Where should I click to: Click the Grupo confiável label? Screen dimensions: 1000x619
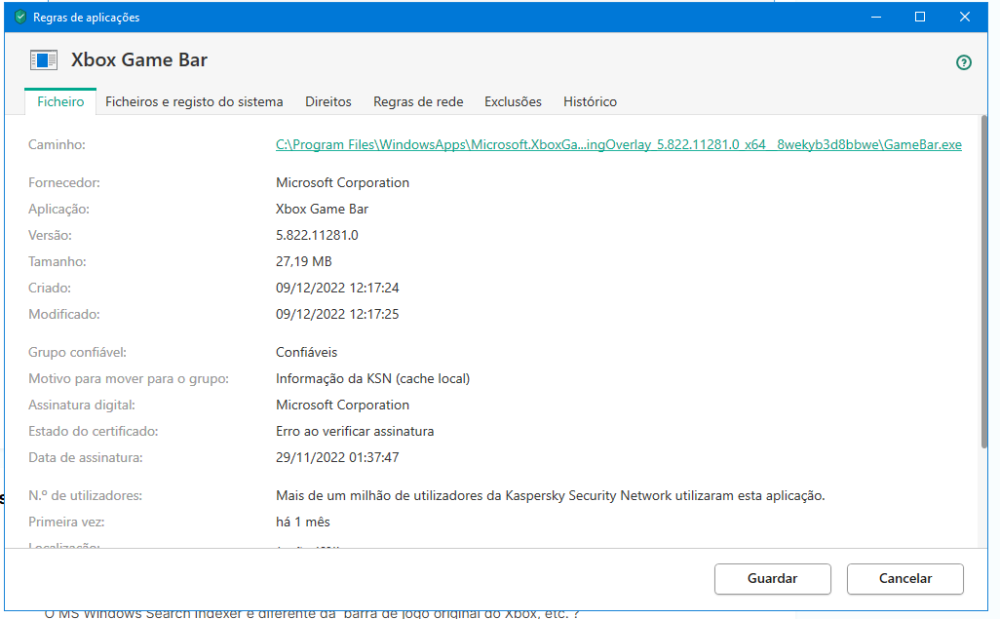pos(77,352)
